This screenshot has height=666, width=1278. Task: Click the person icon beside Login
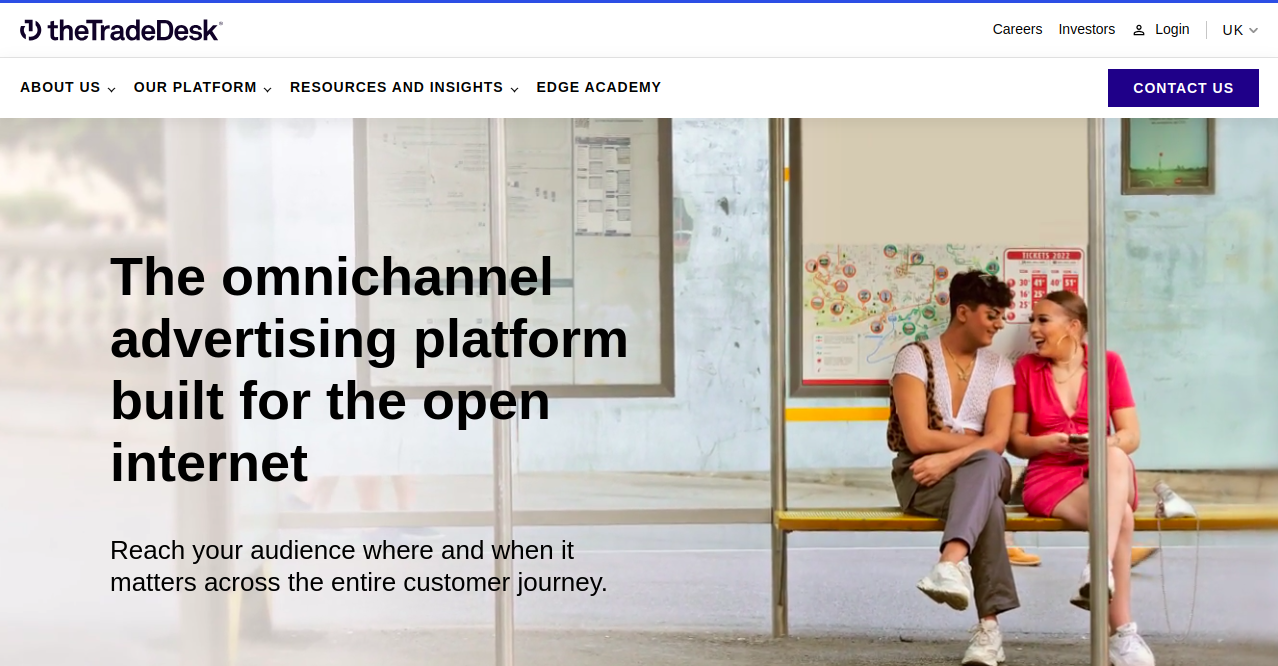coord(1137,29)
